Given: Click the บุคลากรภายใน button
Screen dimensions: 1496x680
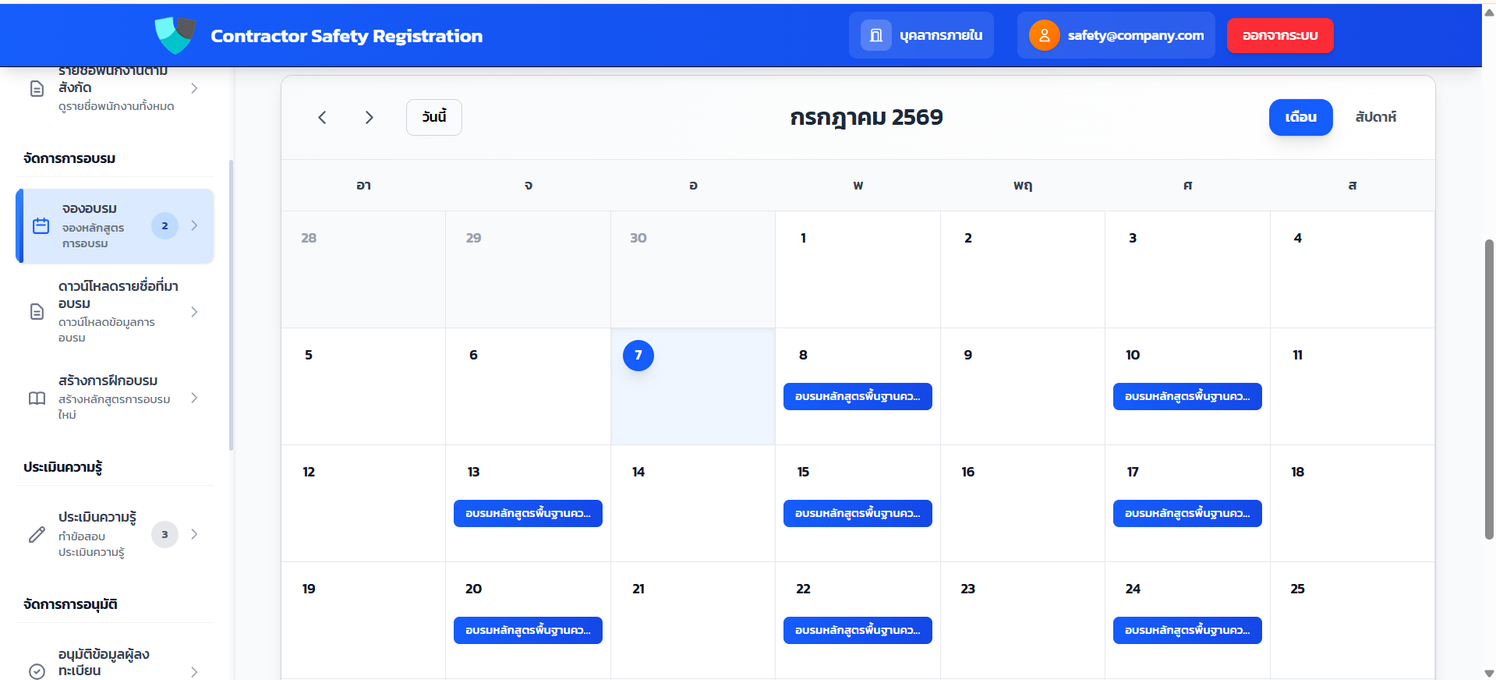Looking at the screenshot, I should 921,35.
